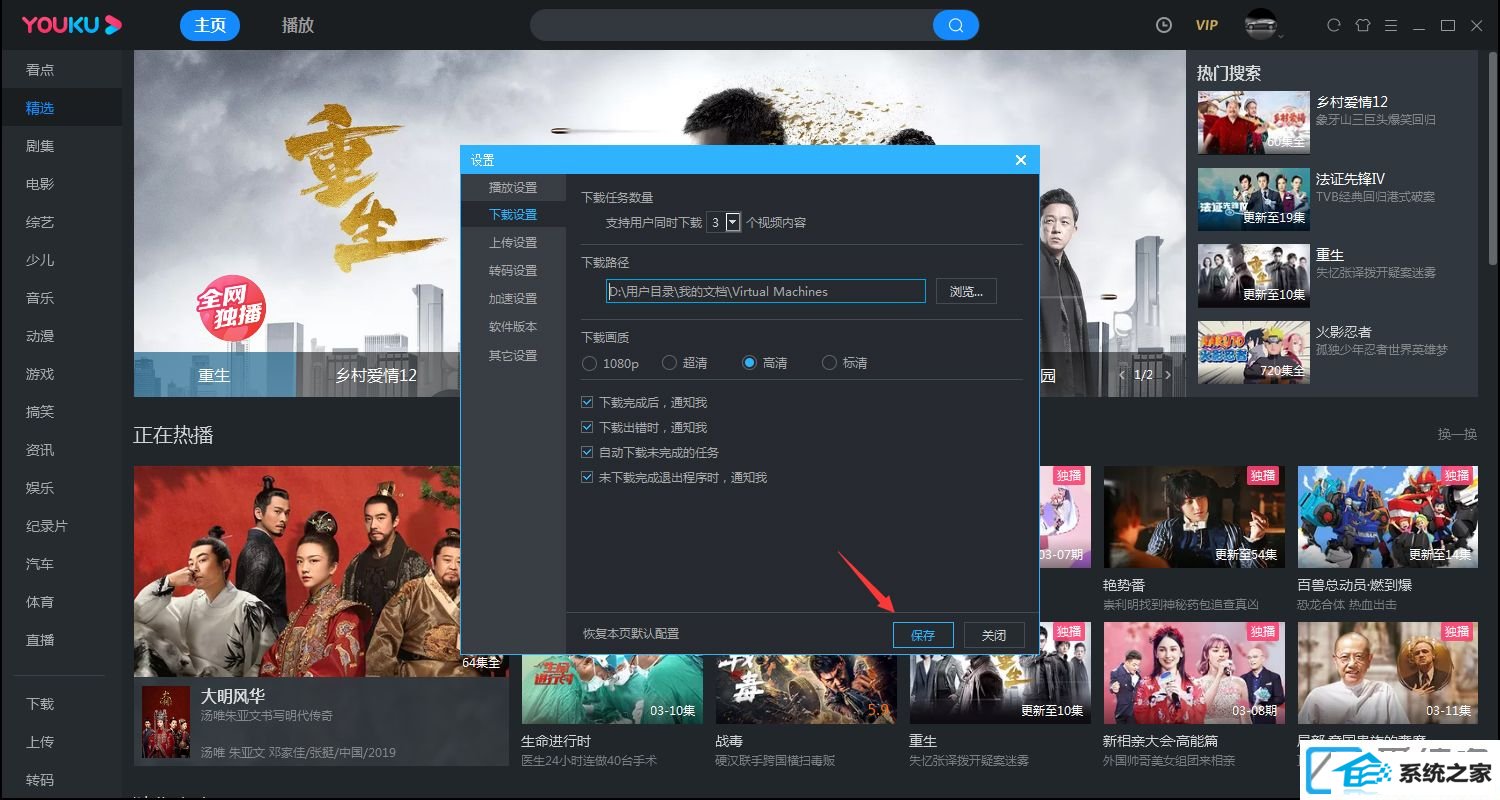Viewport: 1500px width, 800px height.
Task: Go to next banner page arrow
Action: click(x=1167, y=375)
